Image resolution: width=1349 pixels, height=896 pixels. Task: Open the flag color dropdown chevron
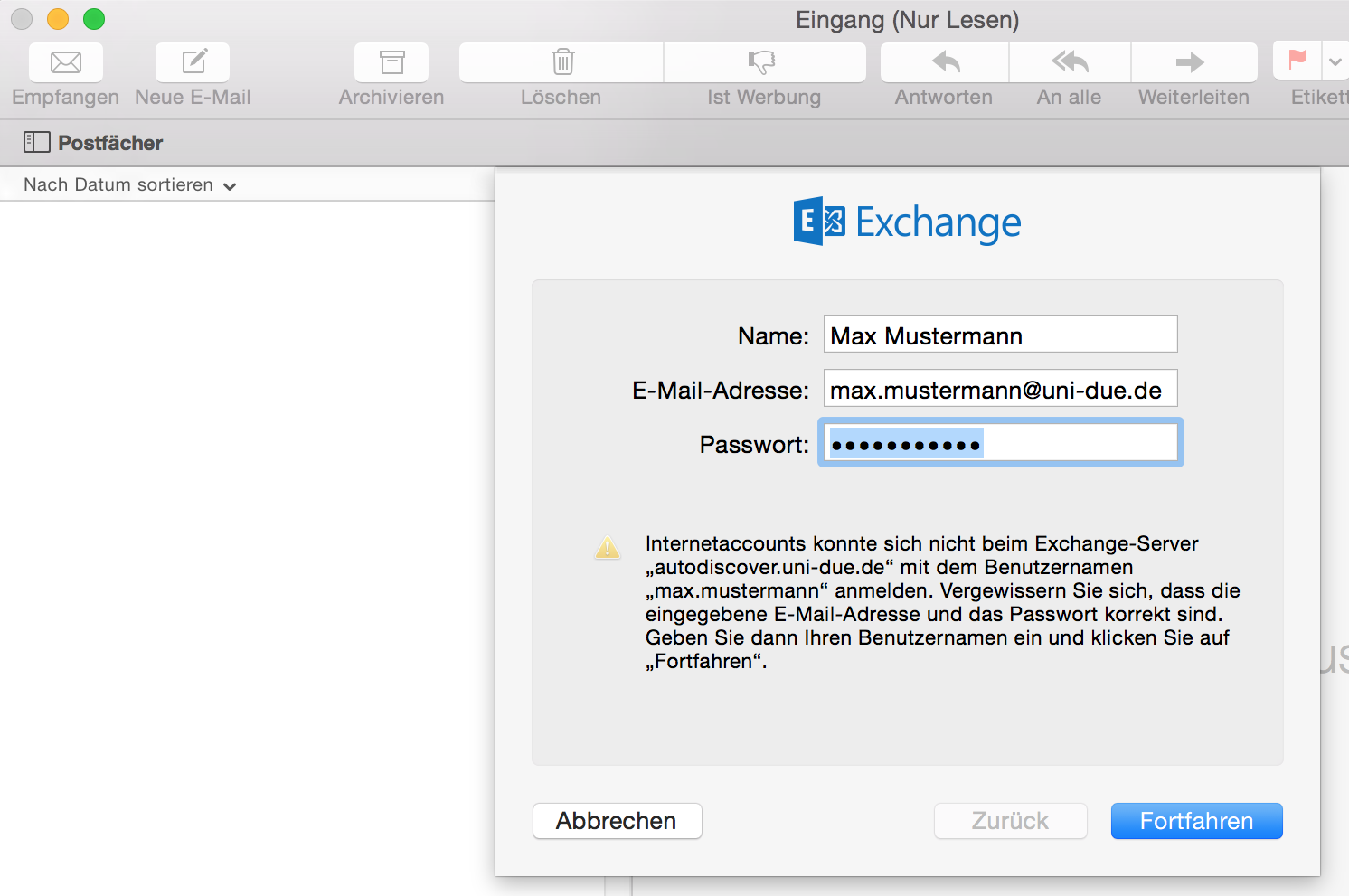1335,62
